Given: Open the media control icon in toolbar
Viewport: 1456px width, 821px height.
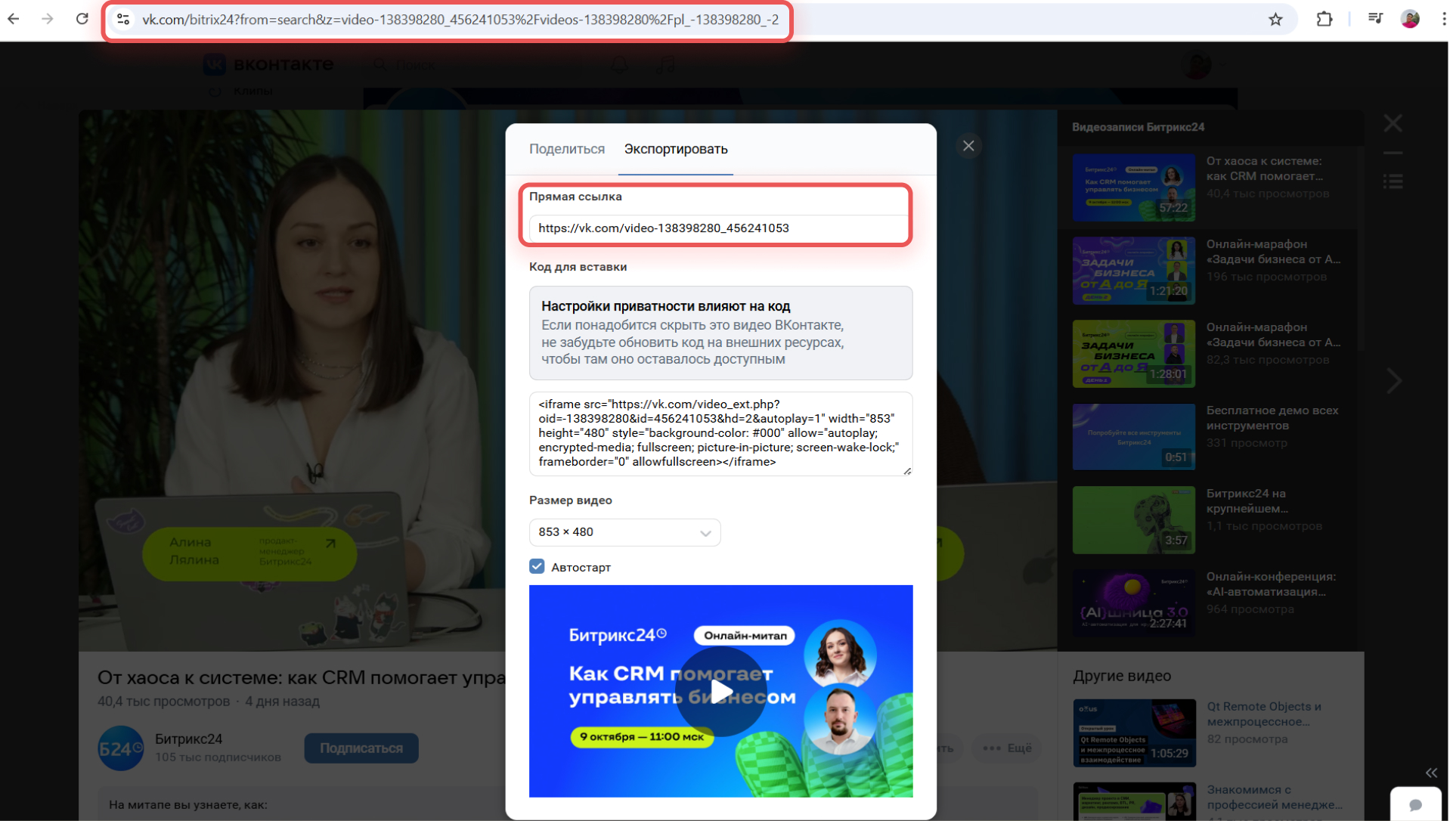Looking at the screenshot, I should pos(1375,19).
